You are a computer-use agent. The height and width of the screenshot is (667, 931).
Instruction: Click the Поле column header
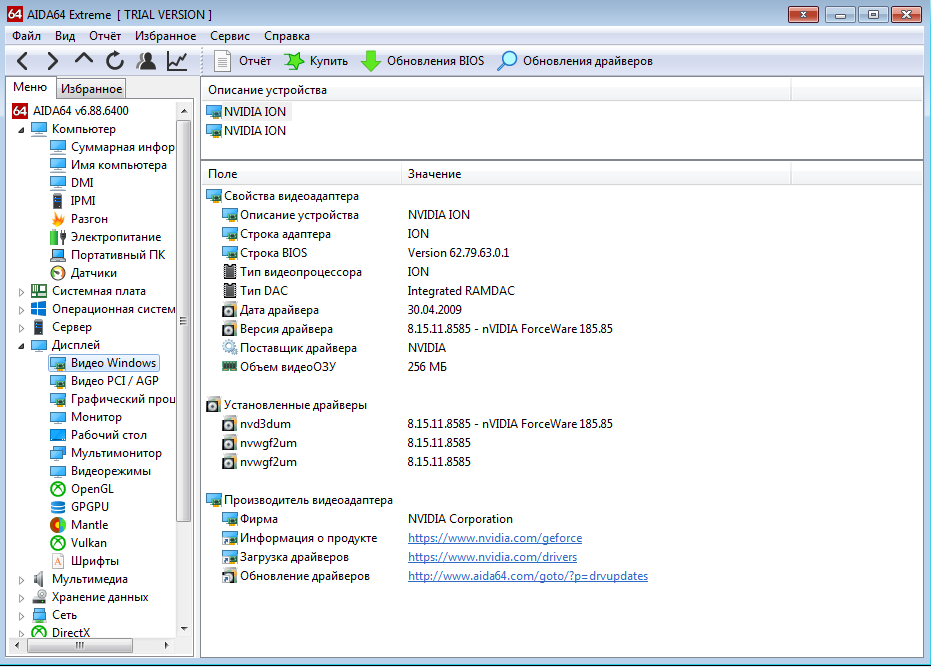tap(302, 174)
